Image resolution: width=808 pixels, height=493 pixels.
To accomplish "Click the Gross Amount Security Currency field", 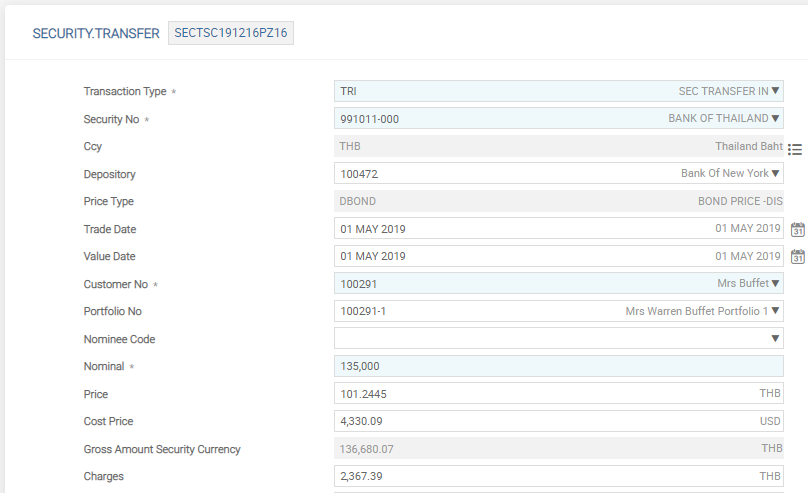I will pos(540,449).
